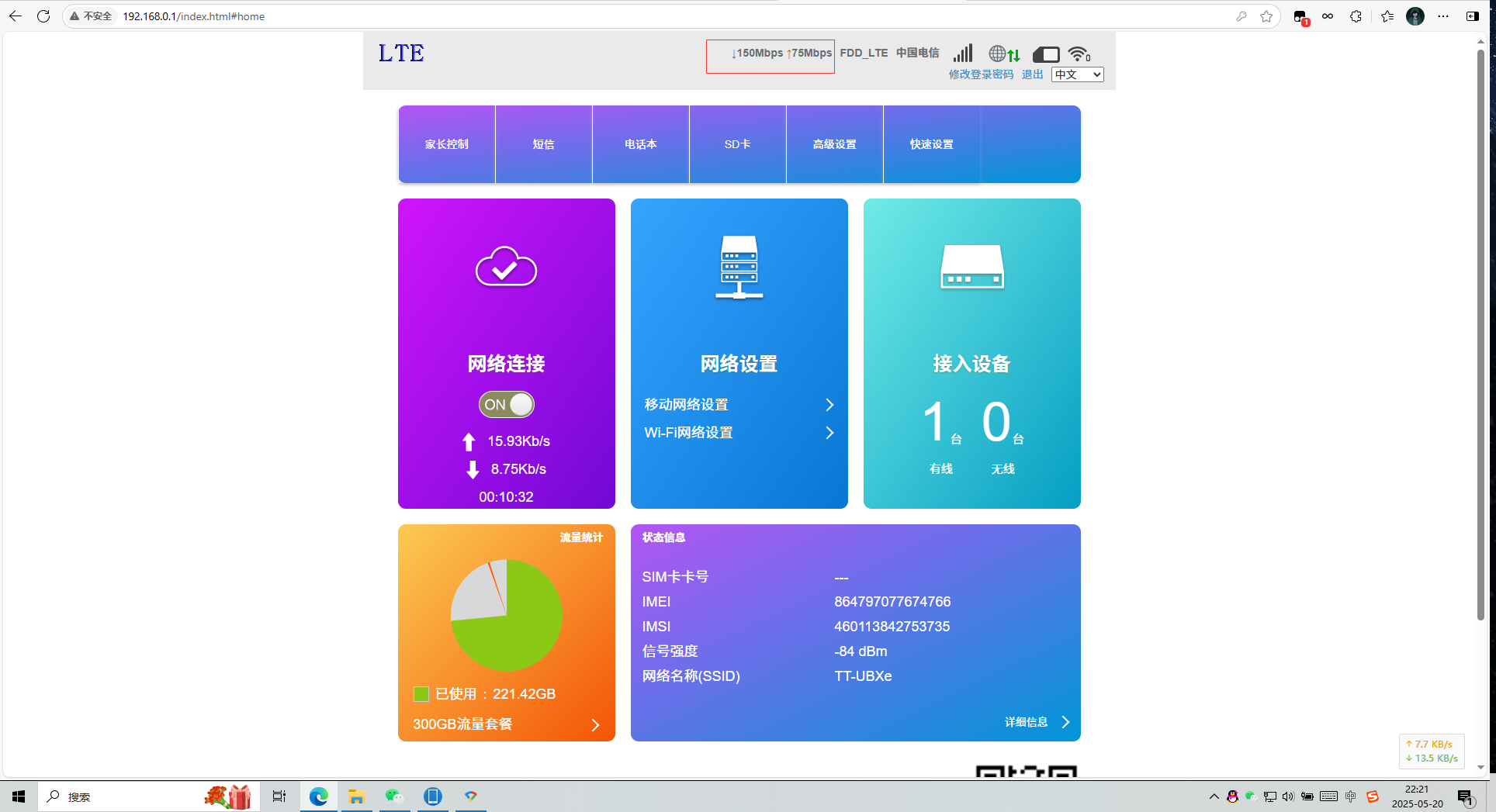
Task: Click the green 已使用 legend square
Action: [x=421, y=694]
